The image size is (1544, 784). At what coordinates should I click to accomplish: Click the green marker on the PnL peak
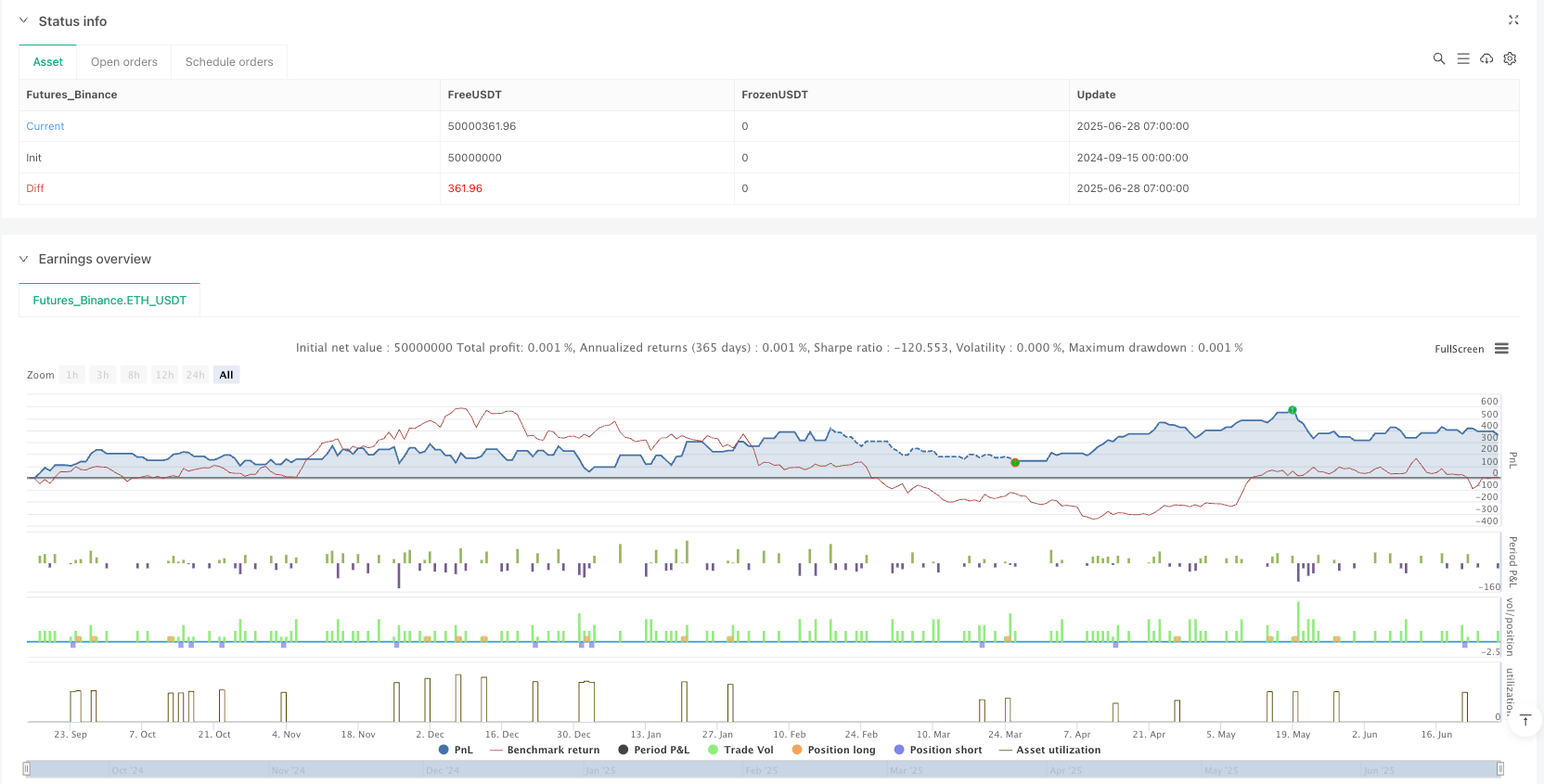(1293, 410)
